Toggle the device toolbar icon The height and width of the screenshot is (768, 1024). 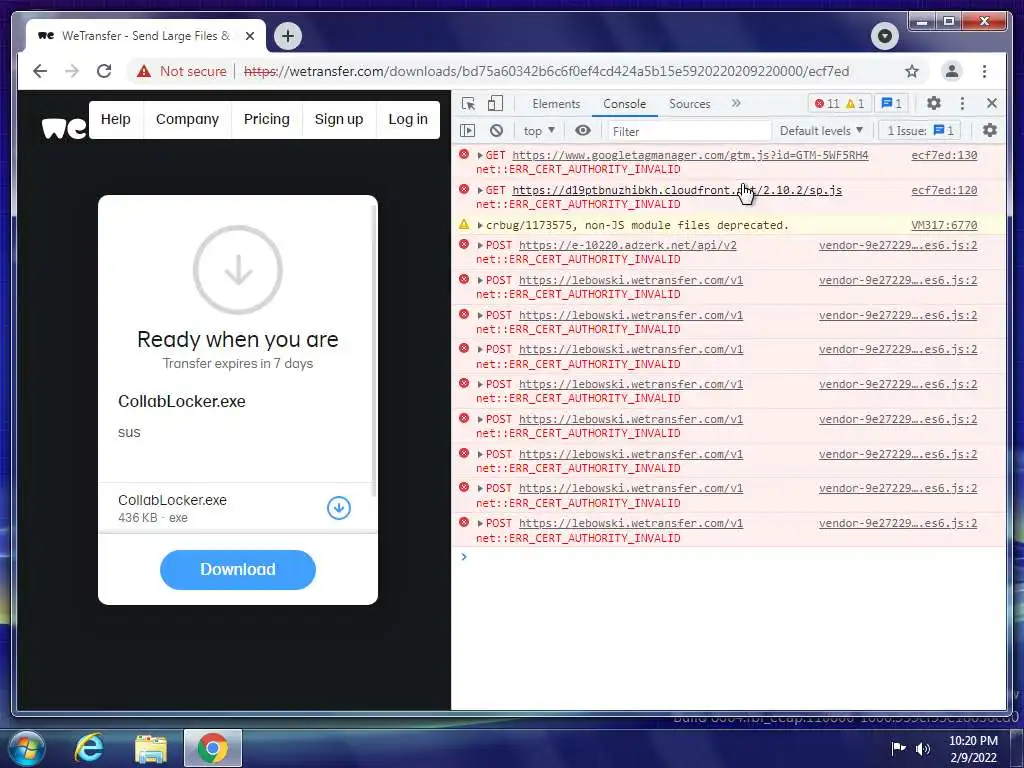click(496, 104)
